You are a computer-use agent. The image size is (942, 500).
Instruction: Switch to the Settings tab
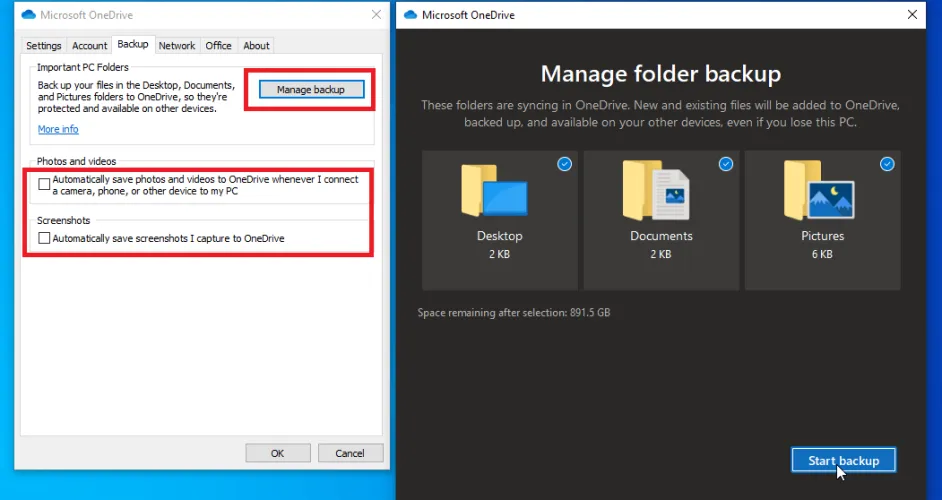tap(44, 46)
